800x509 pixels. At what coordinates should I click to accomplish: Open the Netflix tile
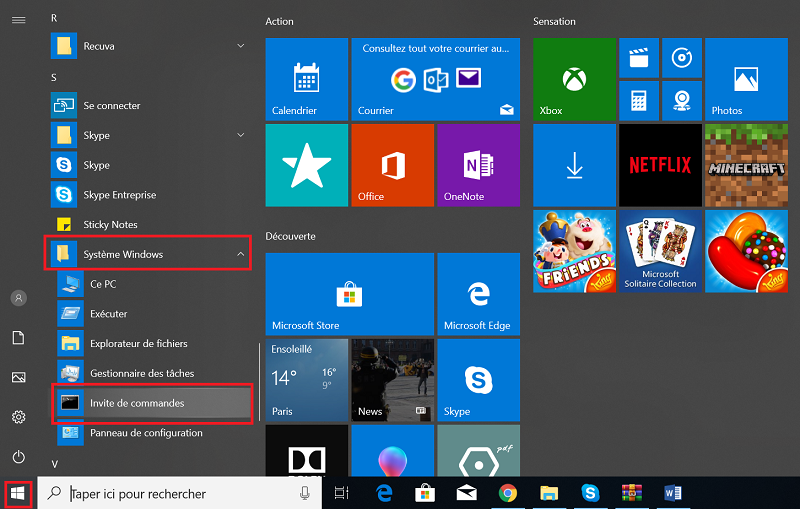click(x=660, y=165)
